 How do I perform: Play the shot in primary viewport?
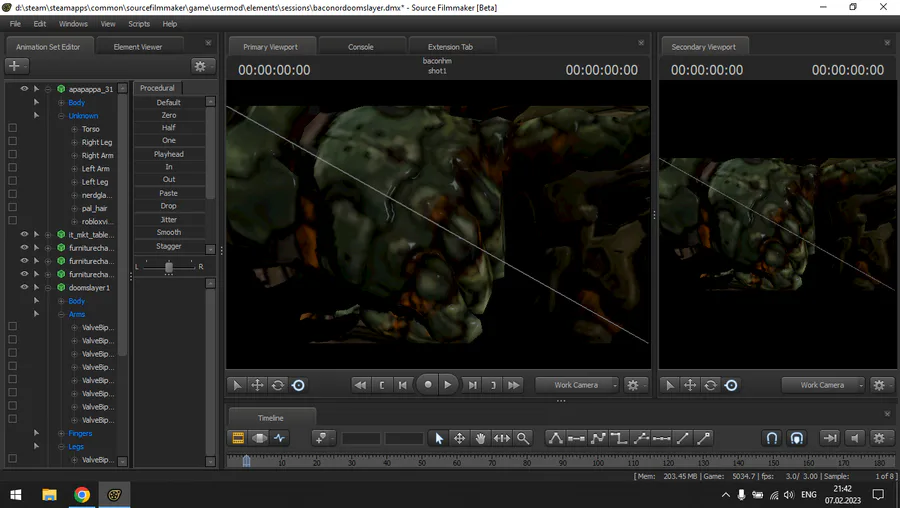click(448, 385)
